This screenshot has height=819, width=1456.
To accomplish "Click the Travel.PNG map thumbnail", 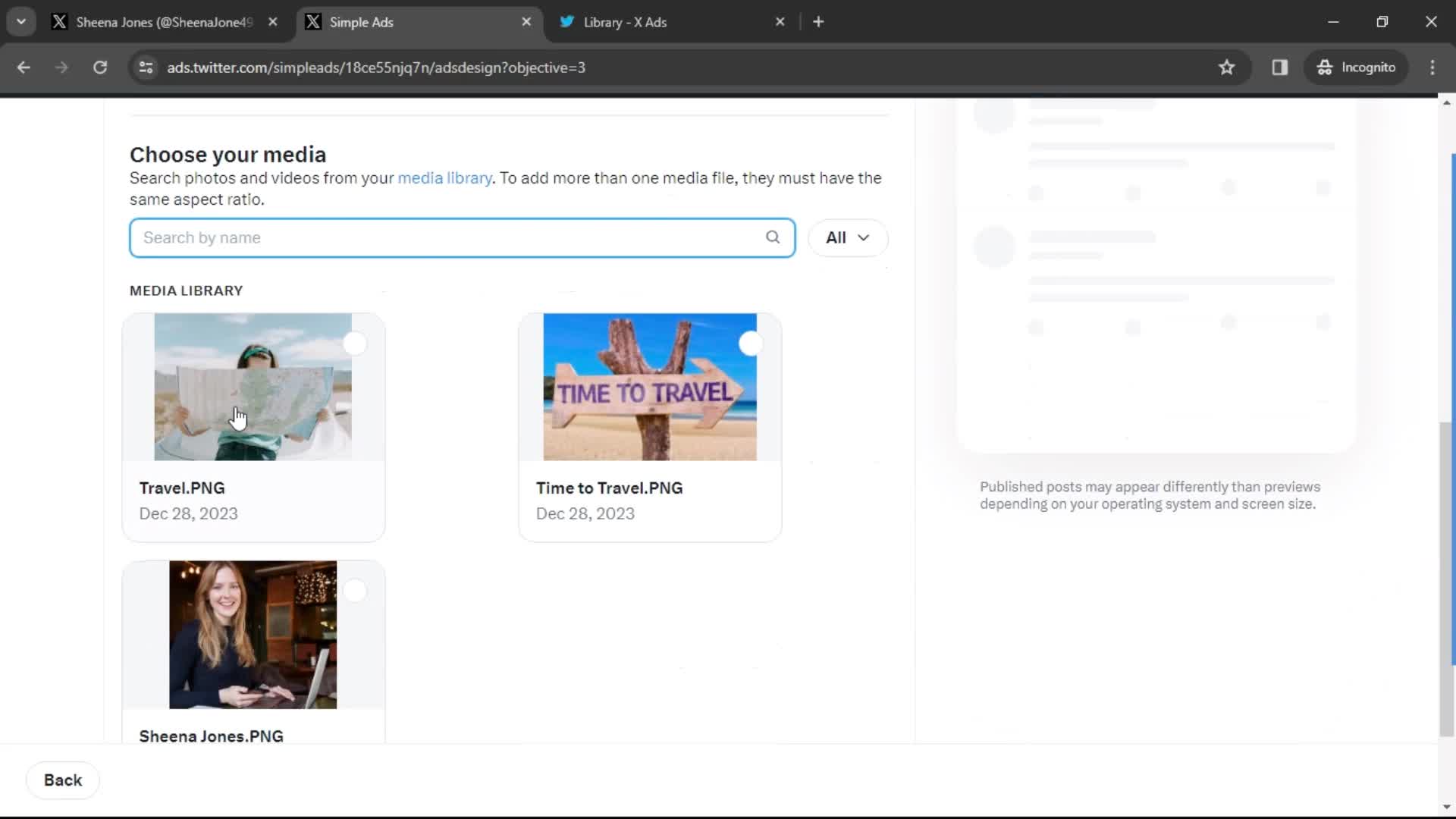I will (x=253, y=387).
